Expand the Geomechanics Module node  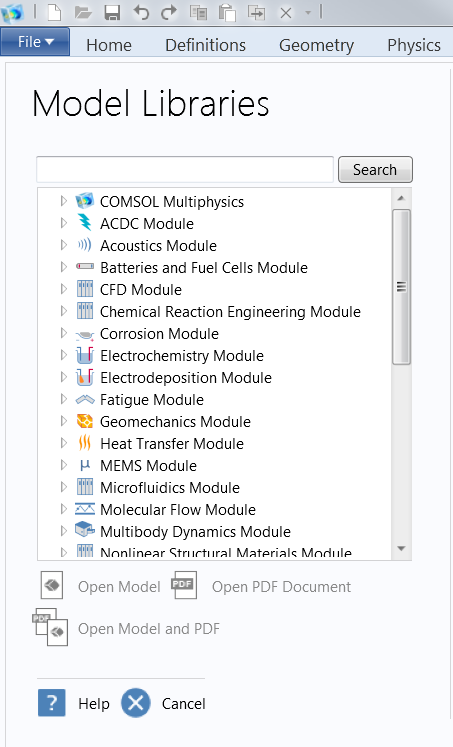(64, 421)
